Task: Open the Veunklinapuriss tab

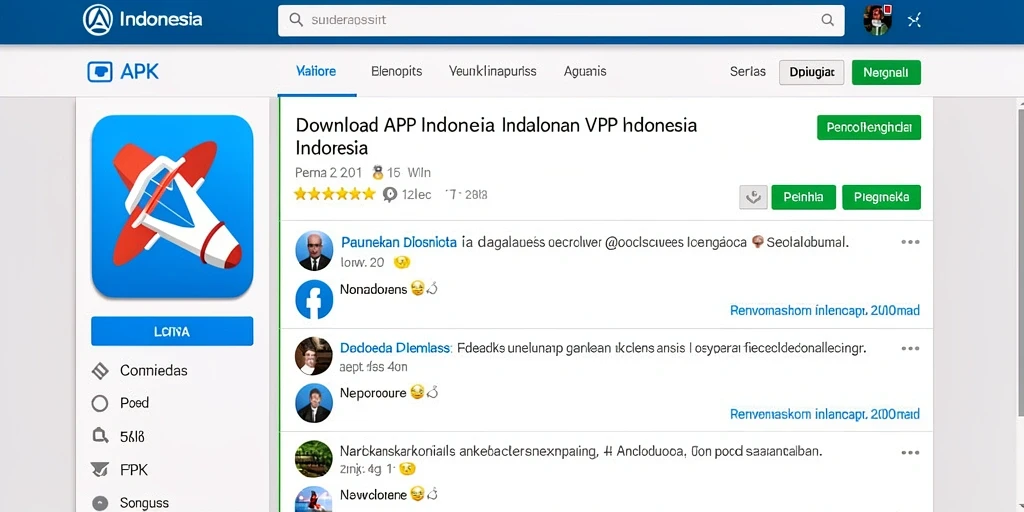Action: click(492, 71)
